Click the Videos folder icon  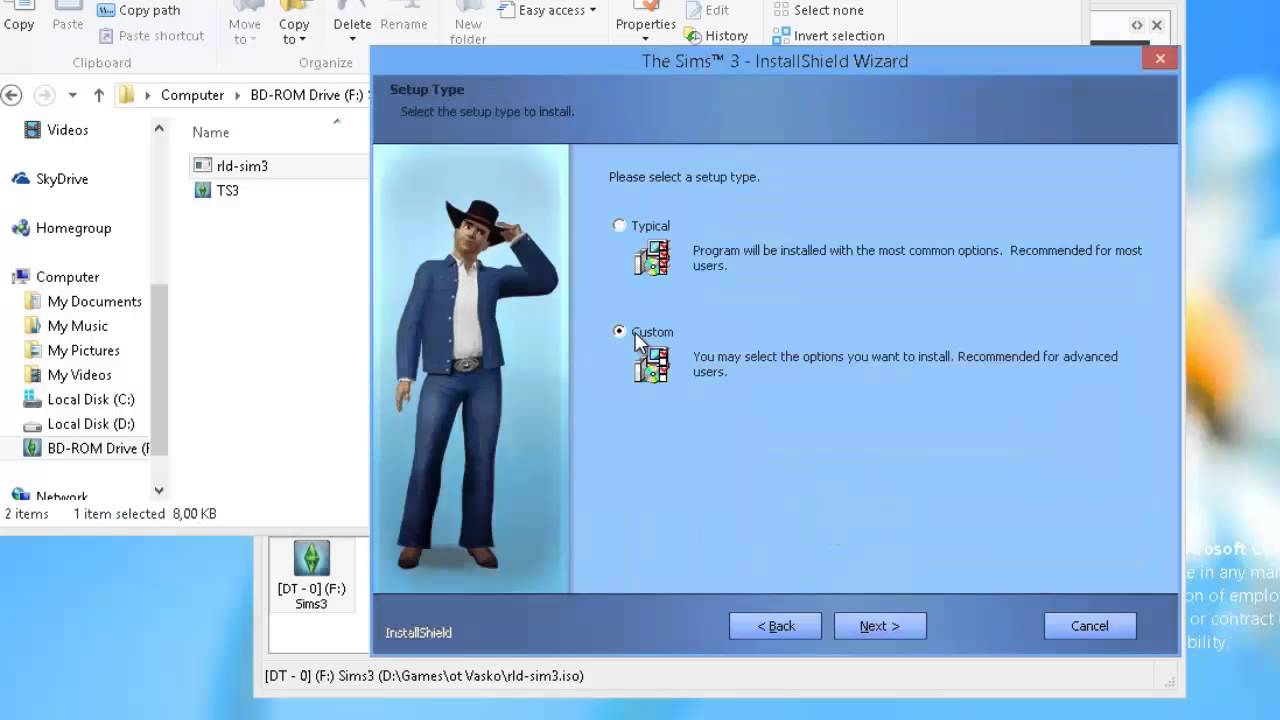(x=33, y=130)
